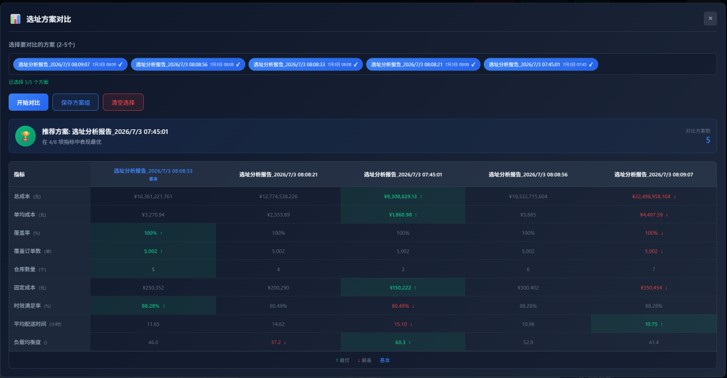727x378 pixels.
Task: Deselect the 2026/7/3 08:09:07 plan chip
Action: coord(70,64)
